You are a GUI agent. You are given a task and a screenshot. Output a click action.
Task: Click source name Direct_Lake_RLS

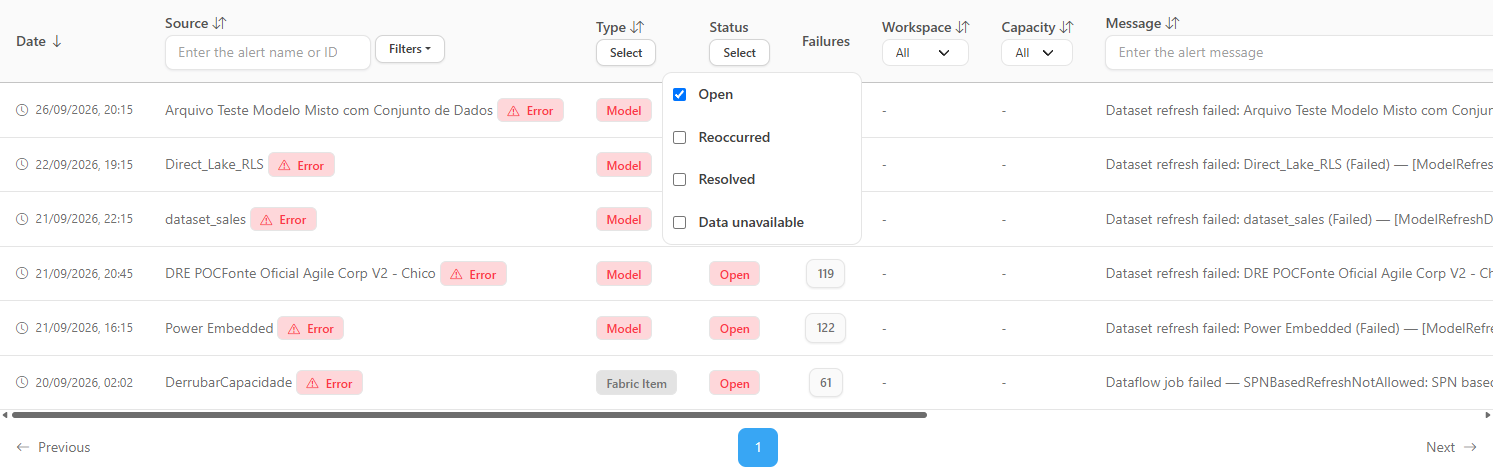coord(214,165)
